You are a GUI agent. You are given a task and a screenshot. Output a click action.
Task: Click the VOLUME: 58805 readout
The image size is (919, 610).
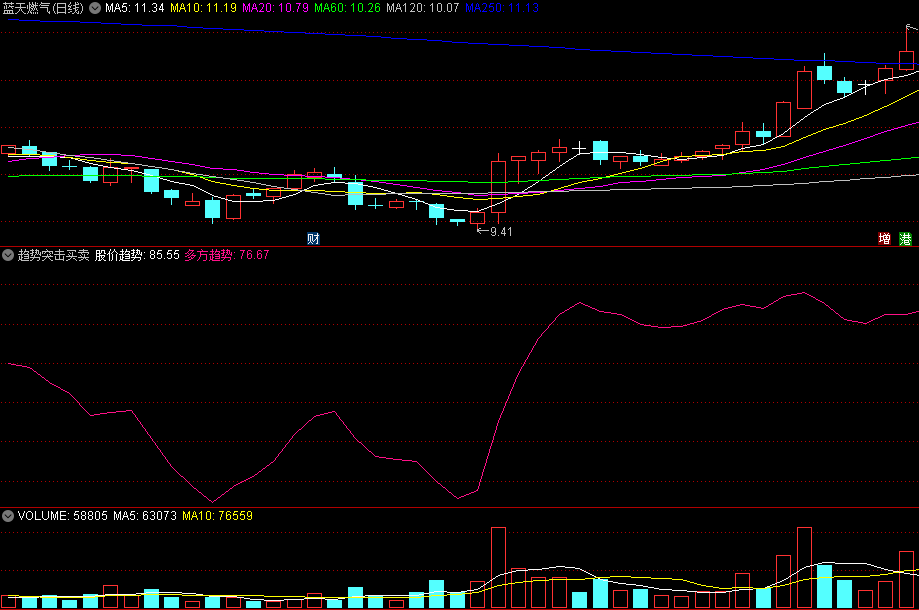point(63,516)
